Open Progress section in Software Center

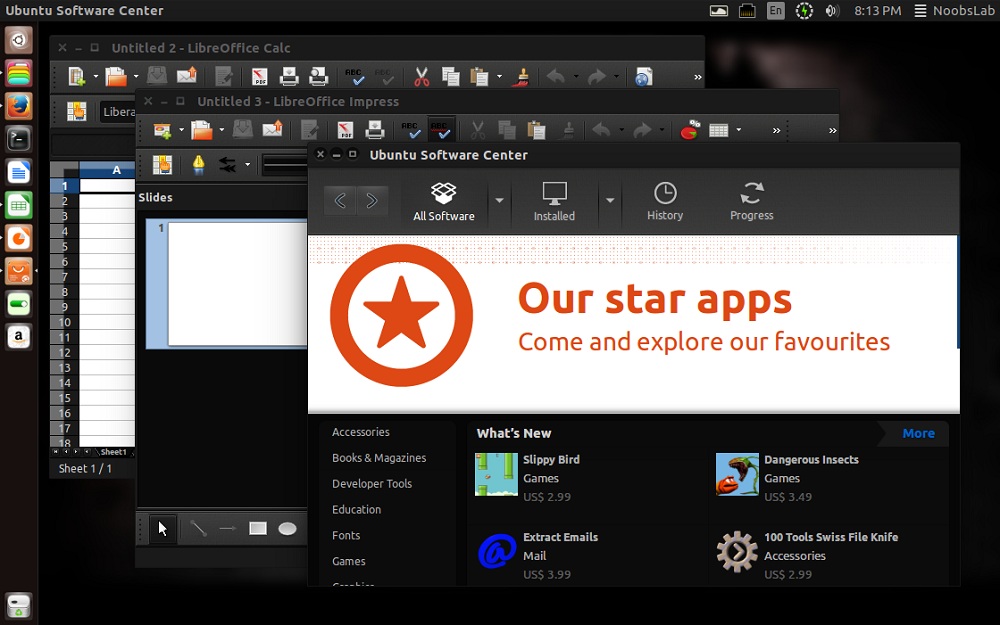751,202
